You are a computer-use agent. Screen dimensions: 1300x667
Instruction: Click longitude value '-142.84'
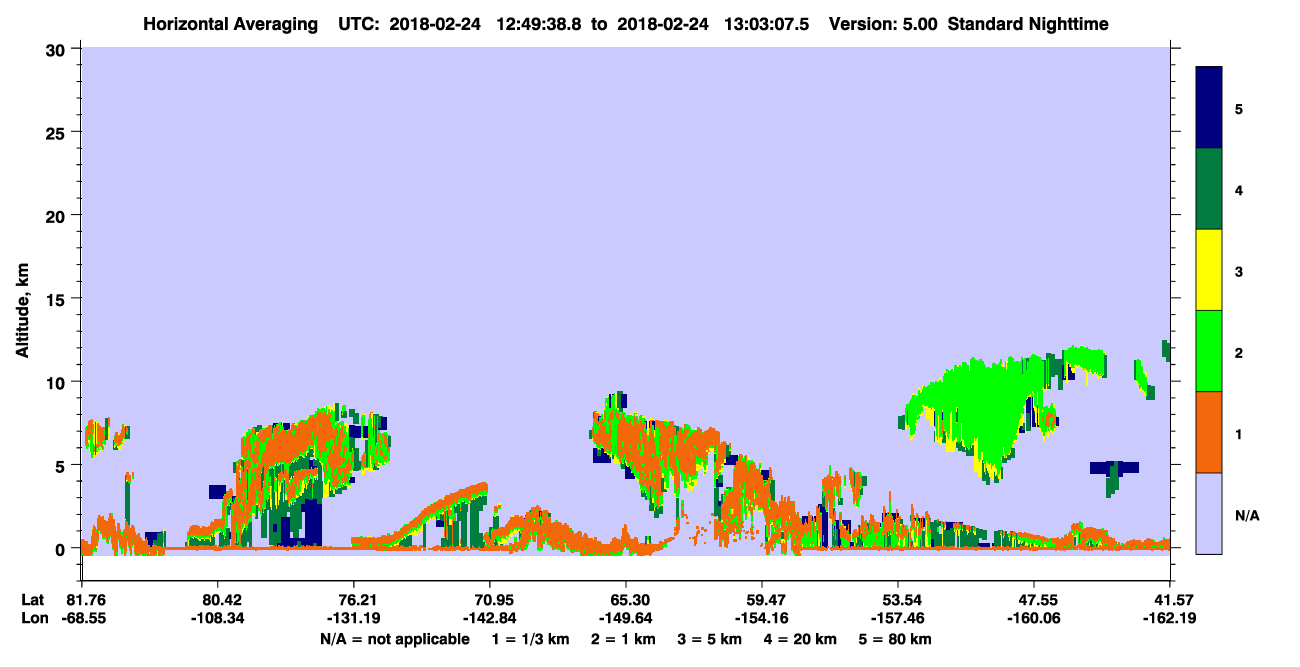[490, 618]
